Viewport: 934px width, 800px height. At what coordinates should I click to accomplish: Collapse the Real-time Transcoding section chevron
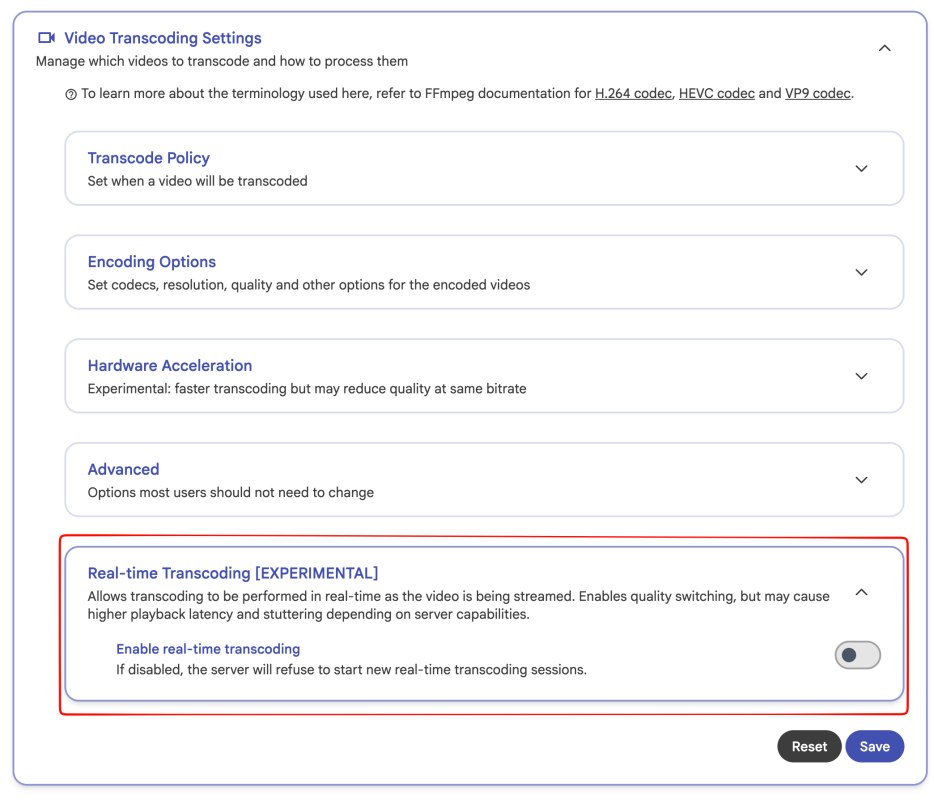click(x=861, y=592)
